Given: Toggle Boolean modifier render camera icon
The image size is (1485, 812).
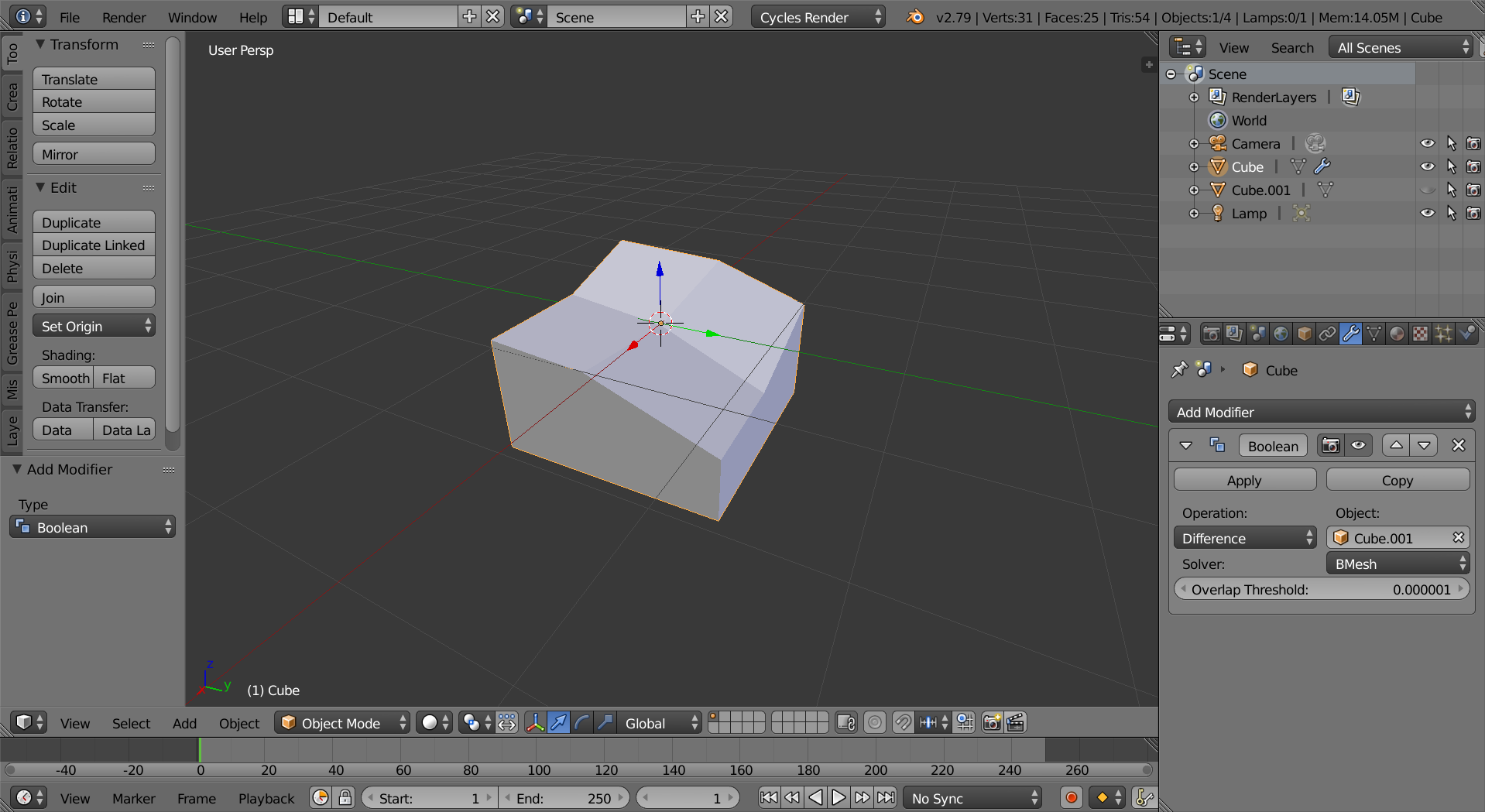Looking at the screenshot, I should [x=1331, y=446].
